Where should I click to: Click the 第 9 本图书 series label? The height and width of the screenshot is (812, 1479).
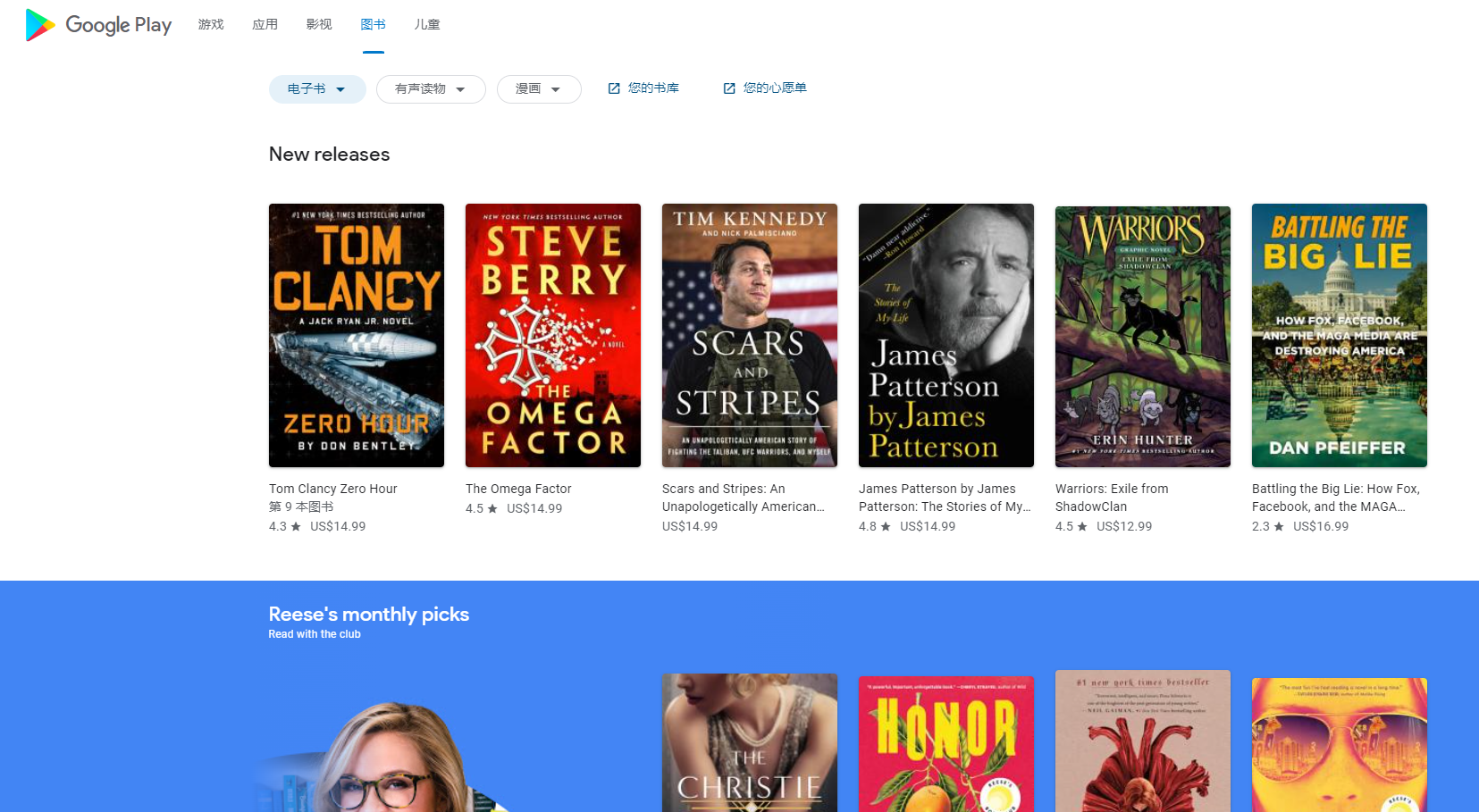301,506
